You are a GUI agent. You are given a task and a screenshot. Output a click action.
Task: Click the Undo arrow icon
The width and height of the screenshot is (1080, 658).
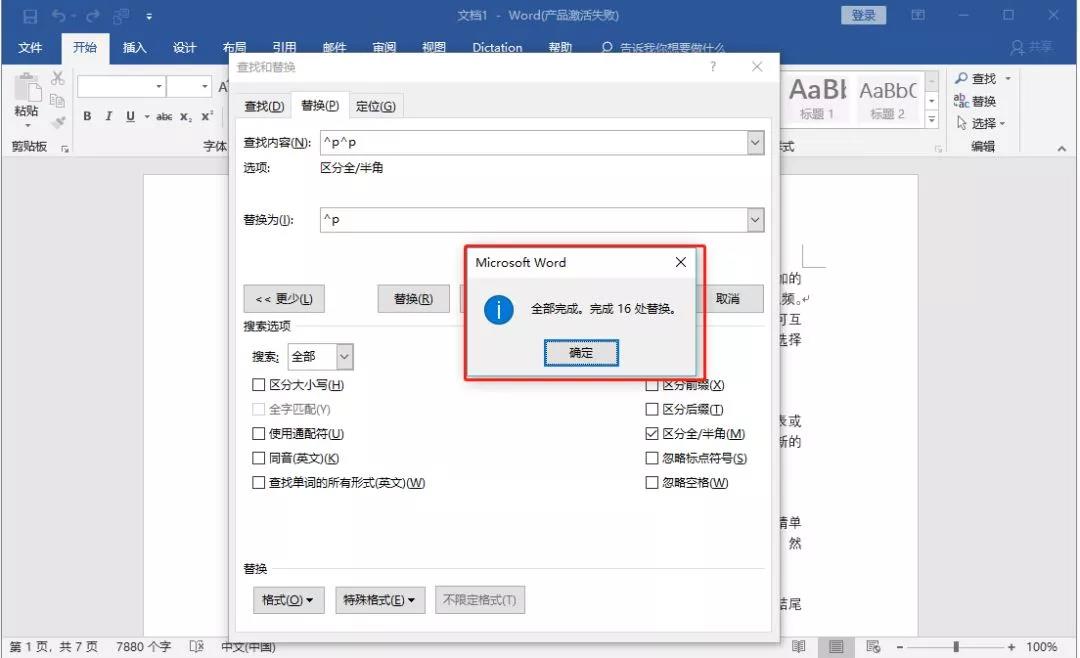(60, 16)
